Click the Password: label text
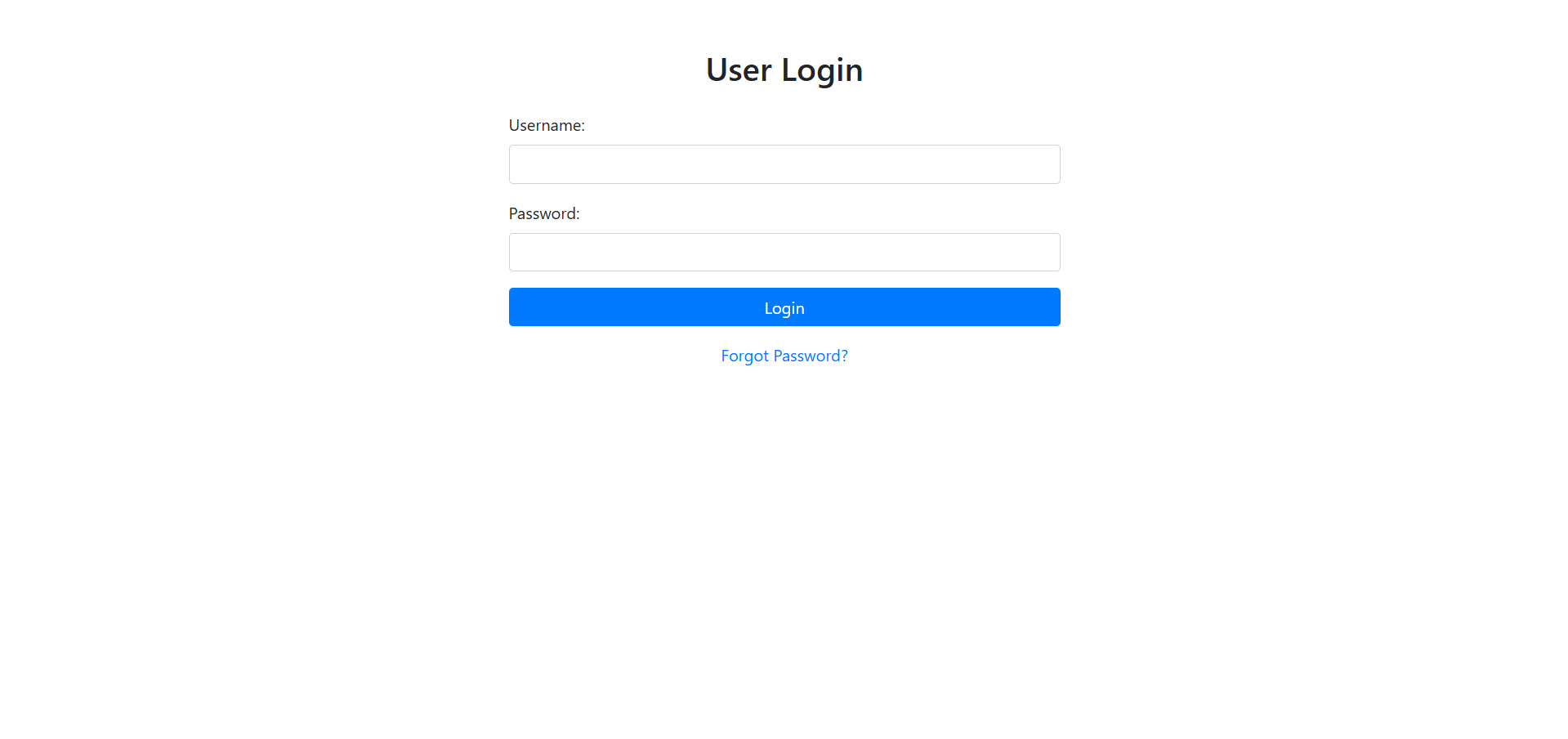 [x=544, y=213]
